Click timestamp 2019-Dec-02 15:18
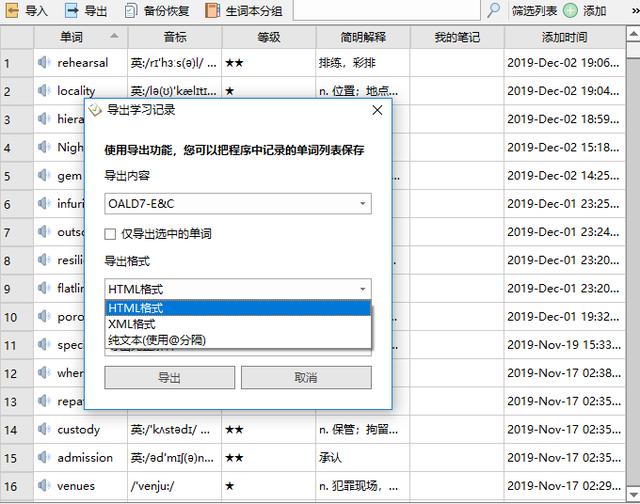The height and width of the screenshot is (504, 640). (x=563, y=147)
